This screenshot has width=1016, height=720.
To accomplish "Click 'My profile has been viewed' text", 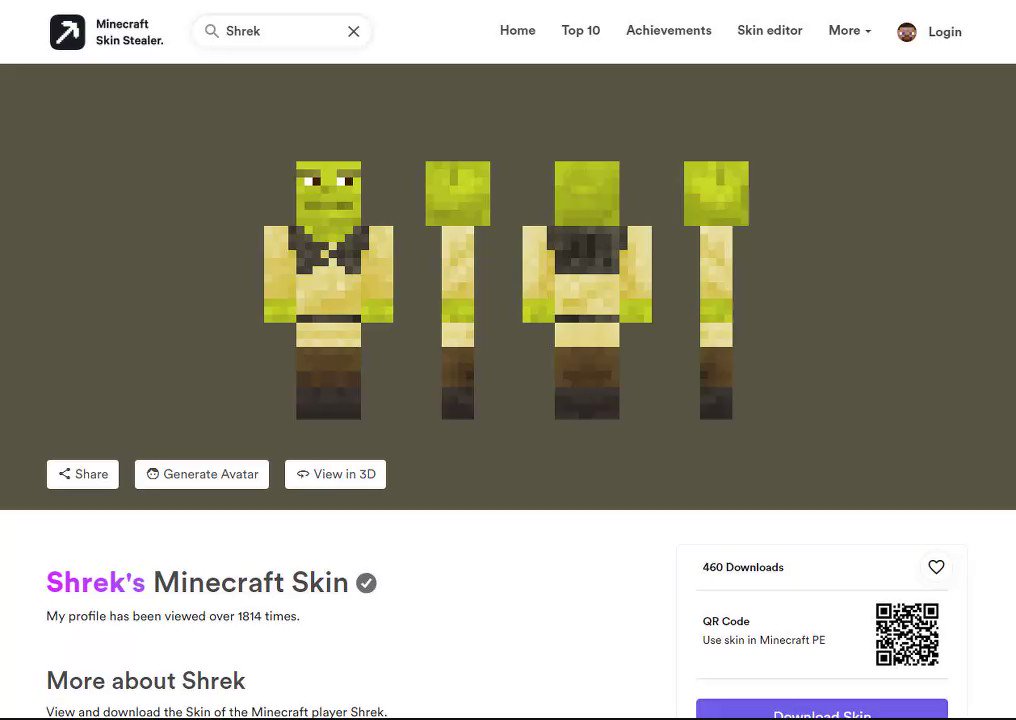I will click(173, 616).
